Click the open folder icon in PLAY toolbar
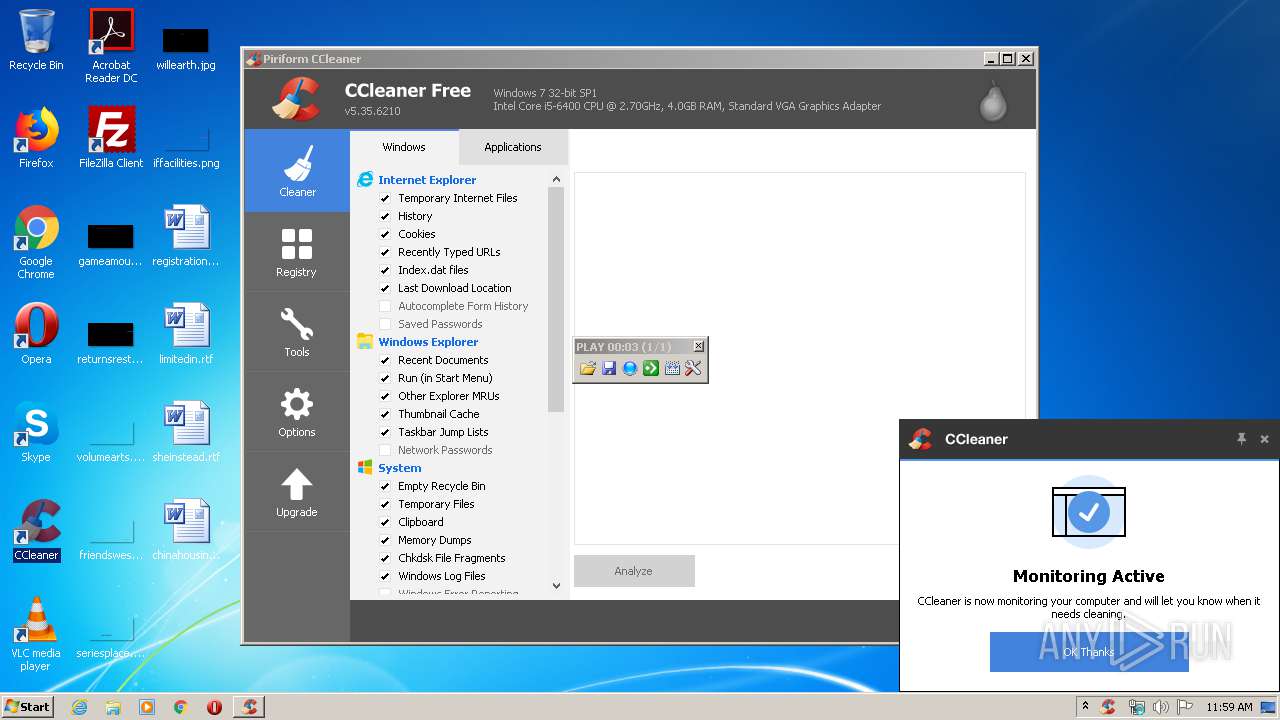 (588, 368)
